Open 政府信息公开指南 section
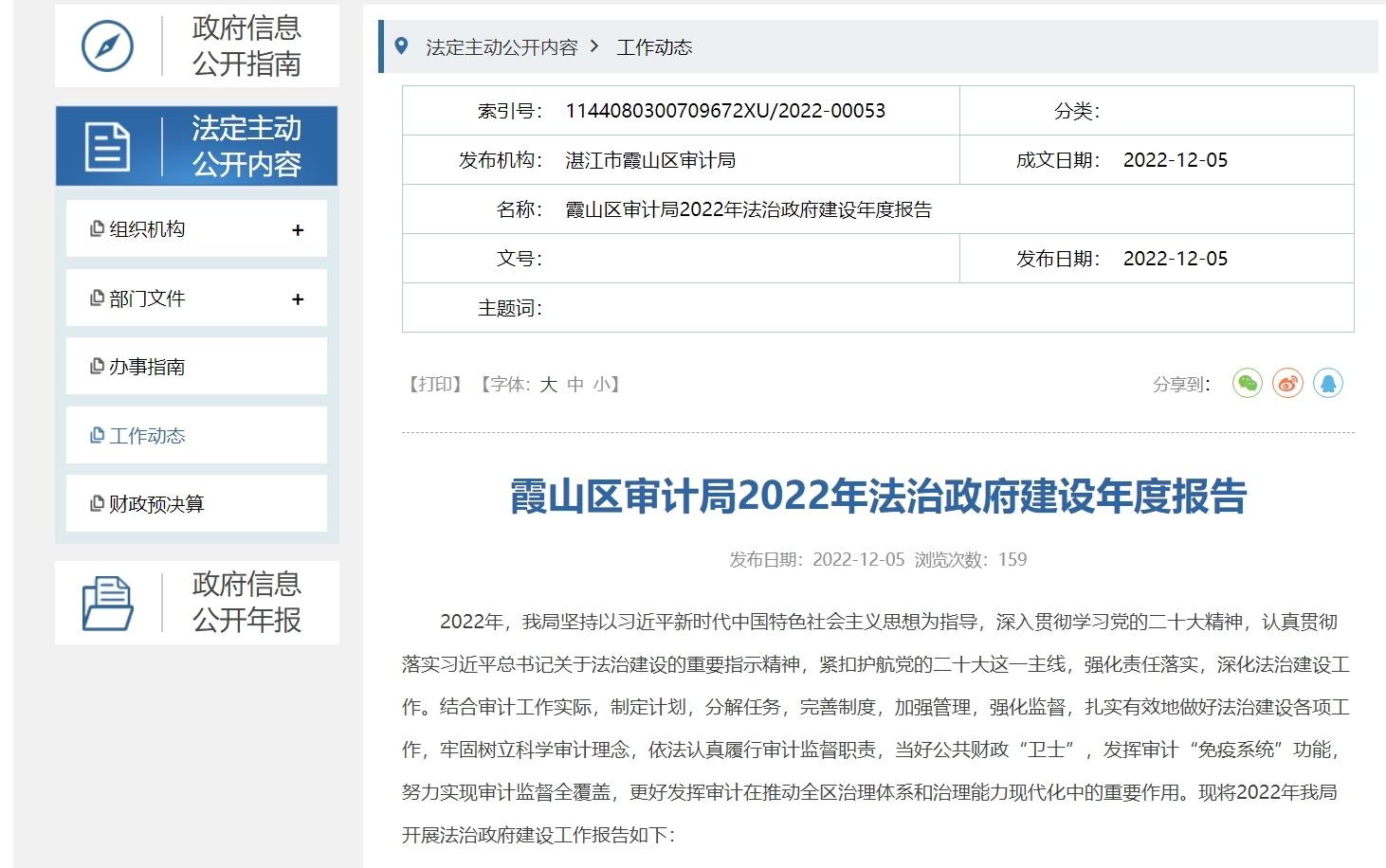1386x868 pixels. coord(197,45)
